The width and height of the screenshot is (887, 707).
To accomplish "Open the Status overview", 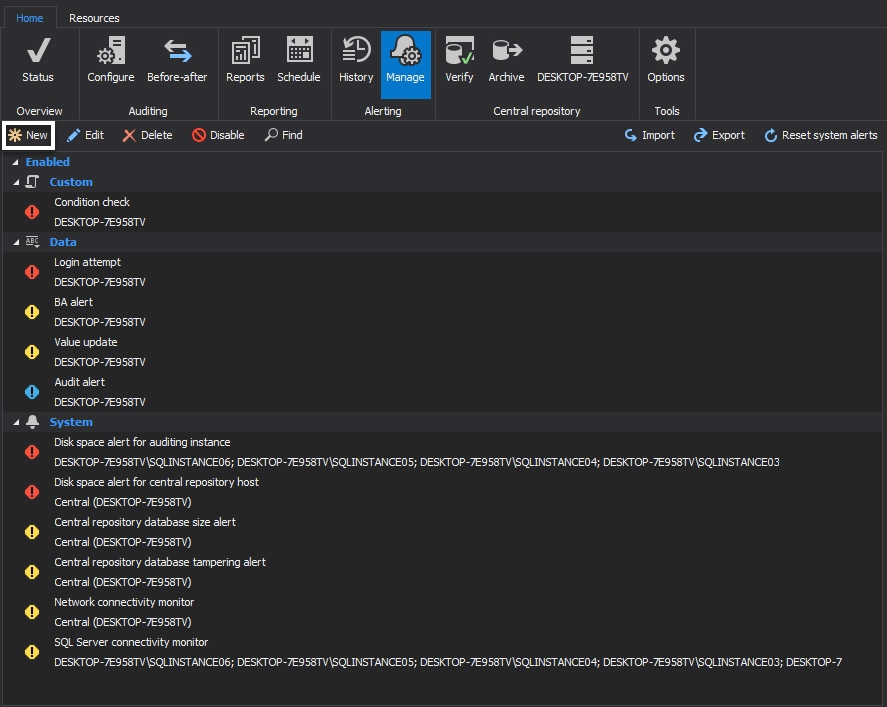I will (x=38, y=61).
